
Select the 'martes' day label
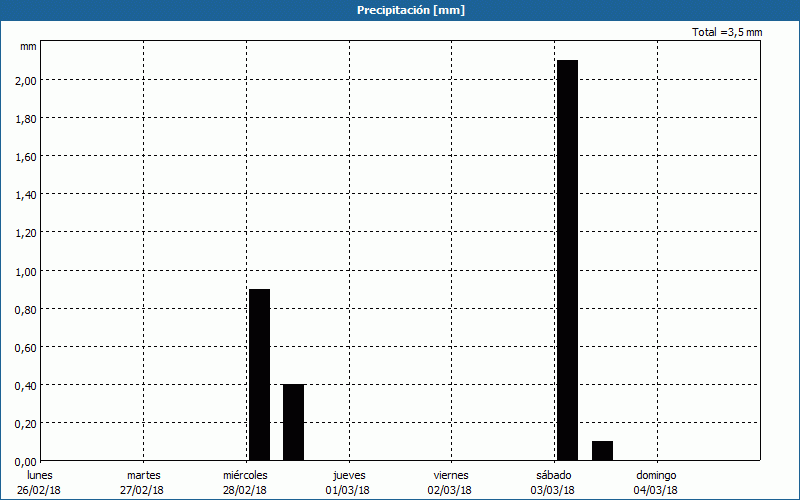tap(143, 475)
